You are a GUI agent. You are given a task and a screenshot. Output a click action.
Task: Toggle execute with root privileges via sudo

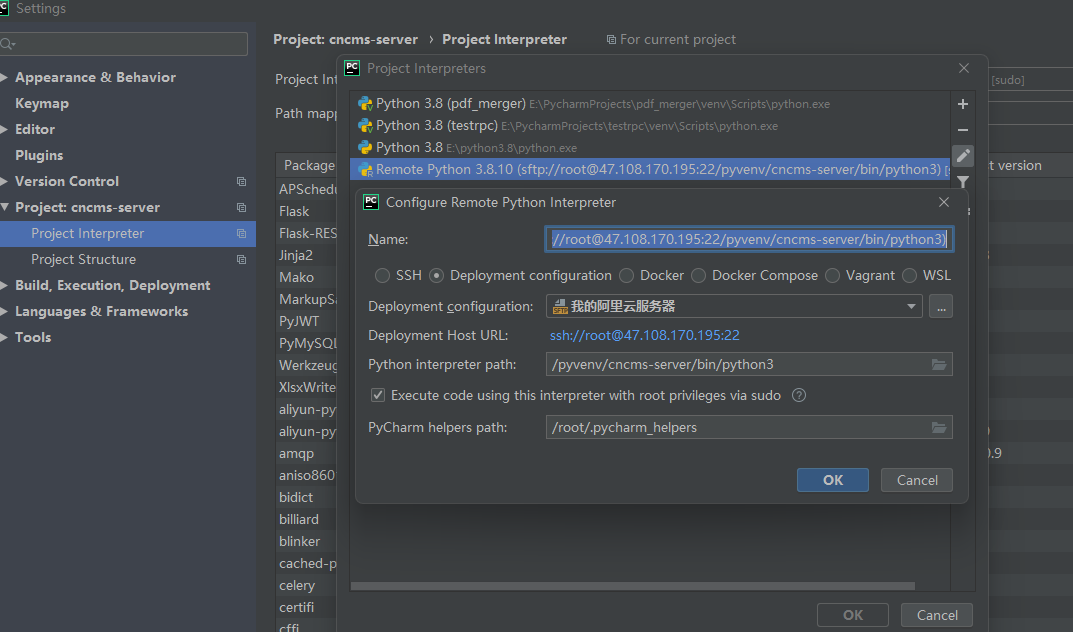tap(378, 395)
